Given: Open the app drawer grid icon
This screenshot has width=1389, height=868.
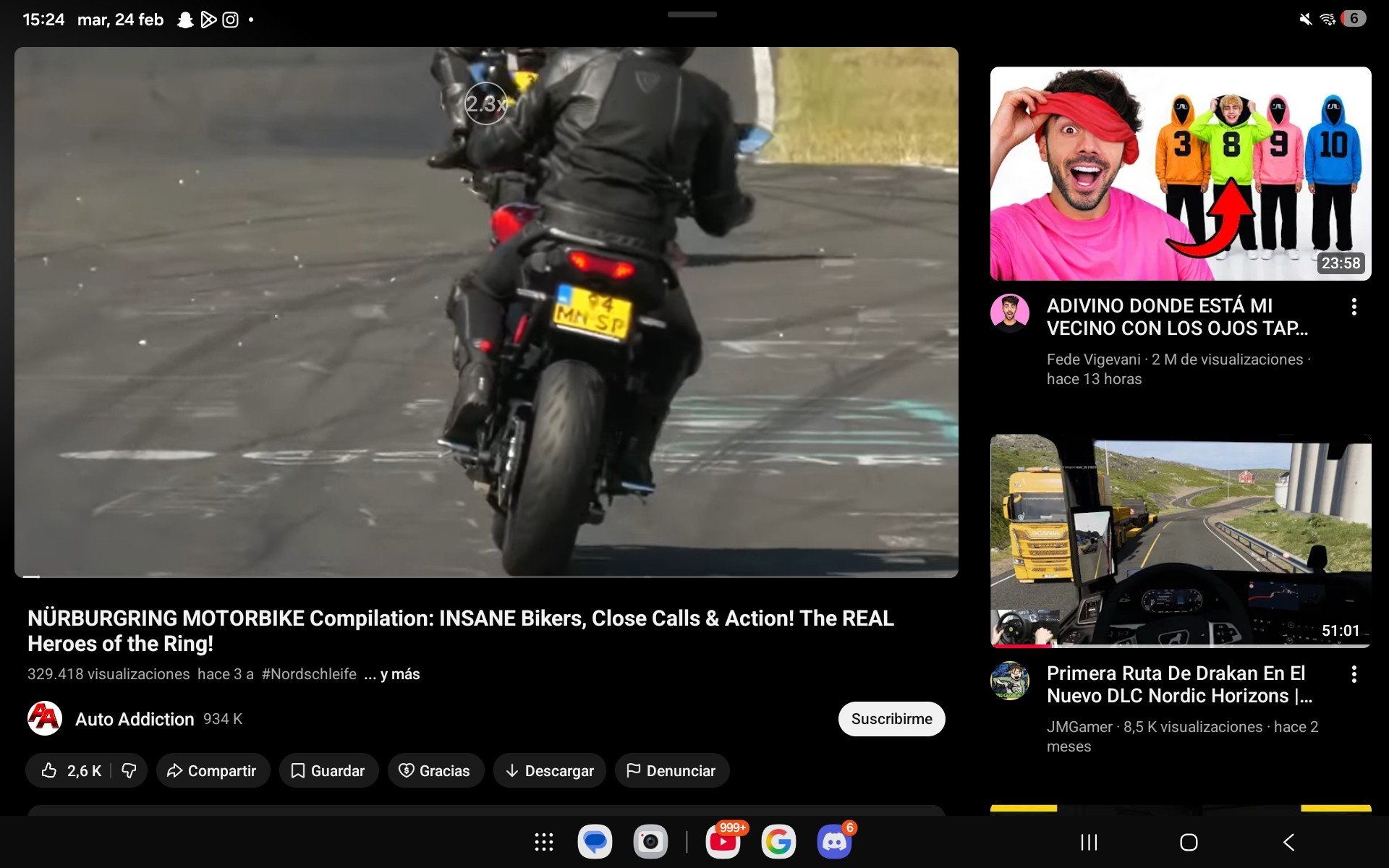Looking at the screenshot, I should 543,842.
